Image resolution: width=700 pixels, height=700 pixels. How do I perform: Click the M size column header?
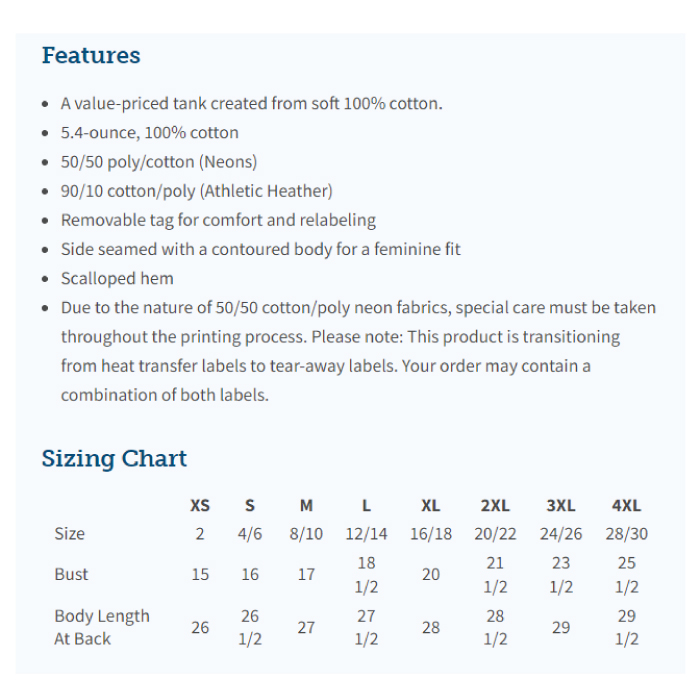[x=306, y=506]
